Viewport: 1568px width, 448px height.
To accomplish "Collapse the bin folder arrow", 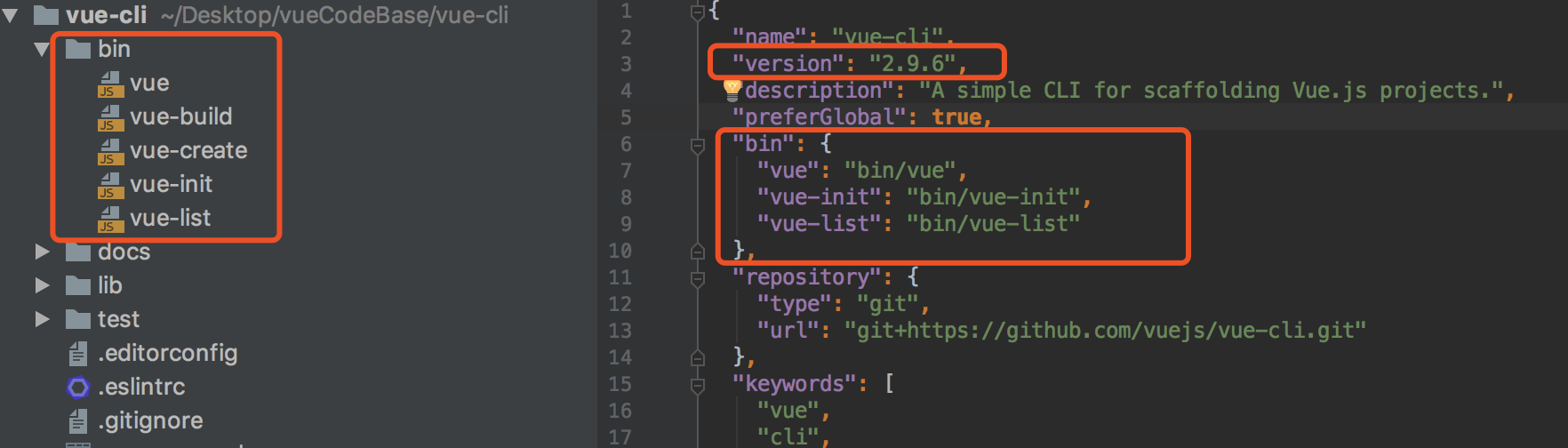I will point(42,49).
